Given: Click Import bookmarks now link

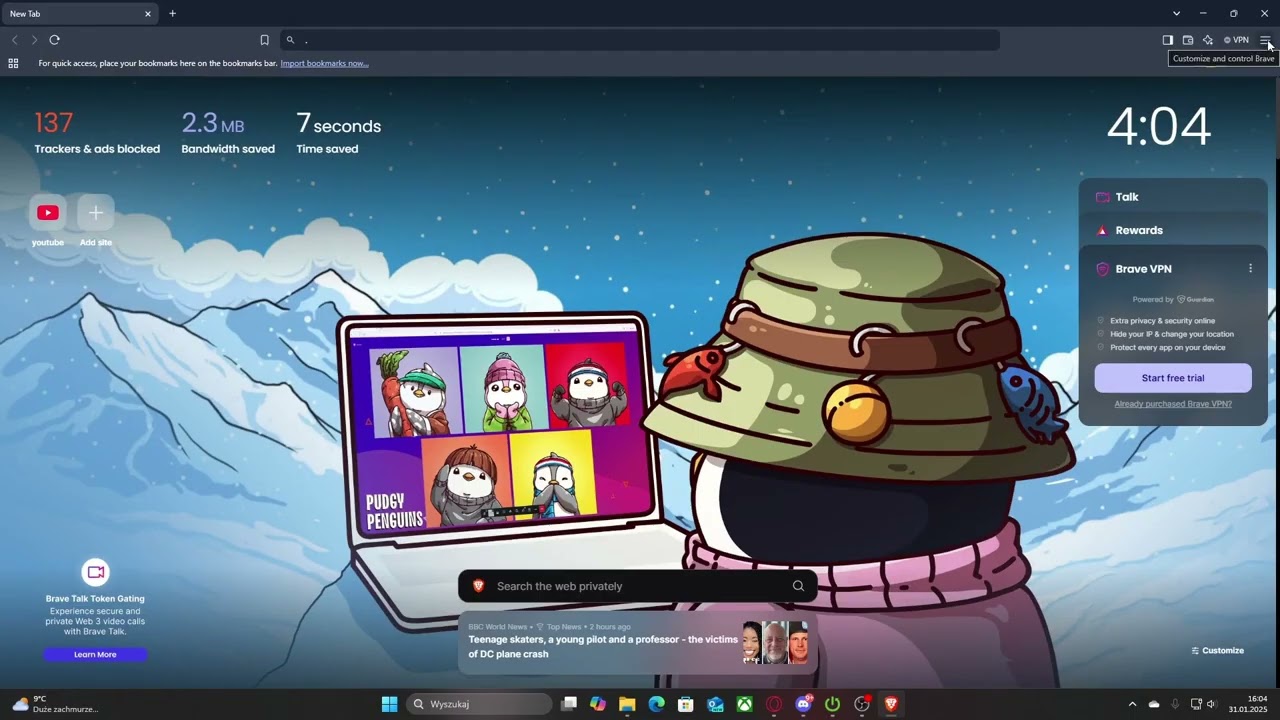Looking at the screenshot, I should pyautogui.click(x=324, y=63).
